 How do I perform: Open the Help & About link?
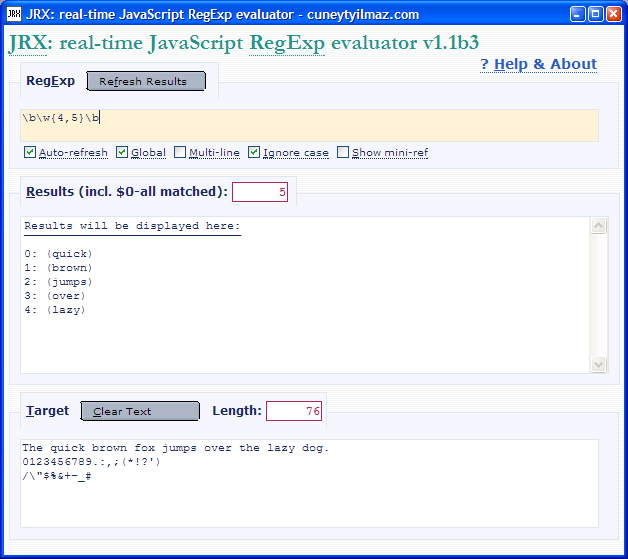click(538, 64)
